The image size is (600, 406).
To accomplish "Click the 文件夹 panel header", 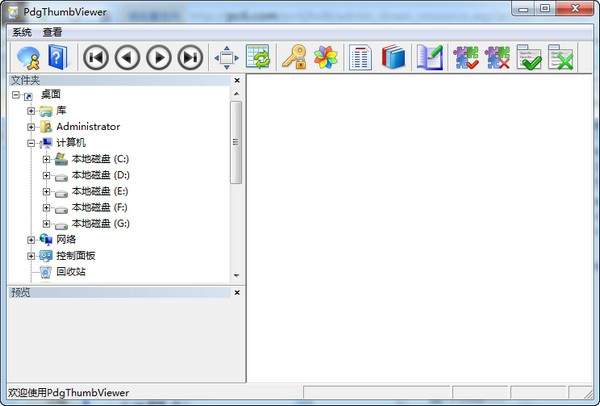I will 119,80.
